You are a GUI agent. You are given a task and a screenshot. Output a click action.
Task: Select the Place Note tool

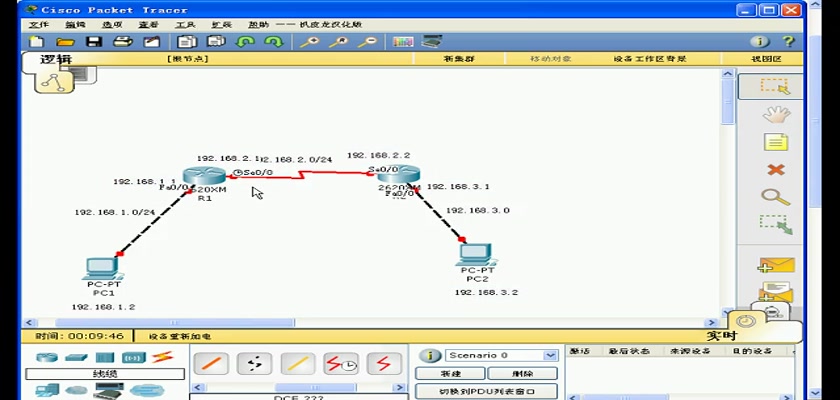[775, 142]
